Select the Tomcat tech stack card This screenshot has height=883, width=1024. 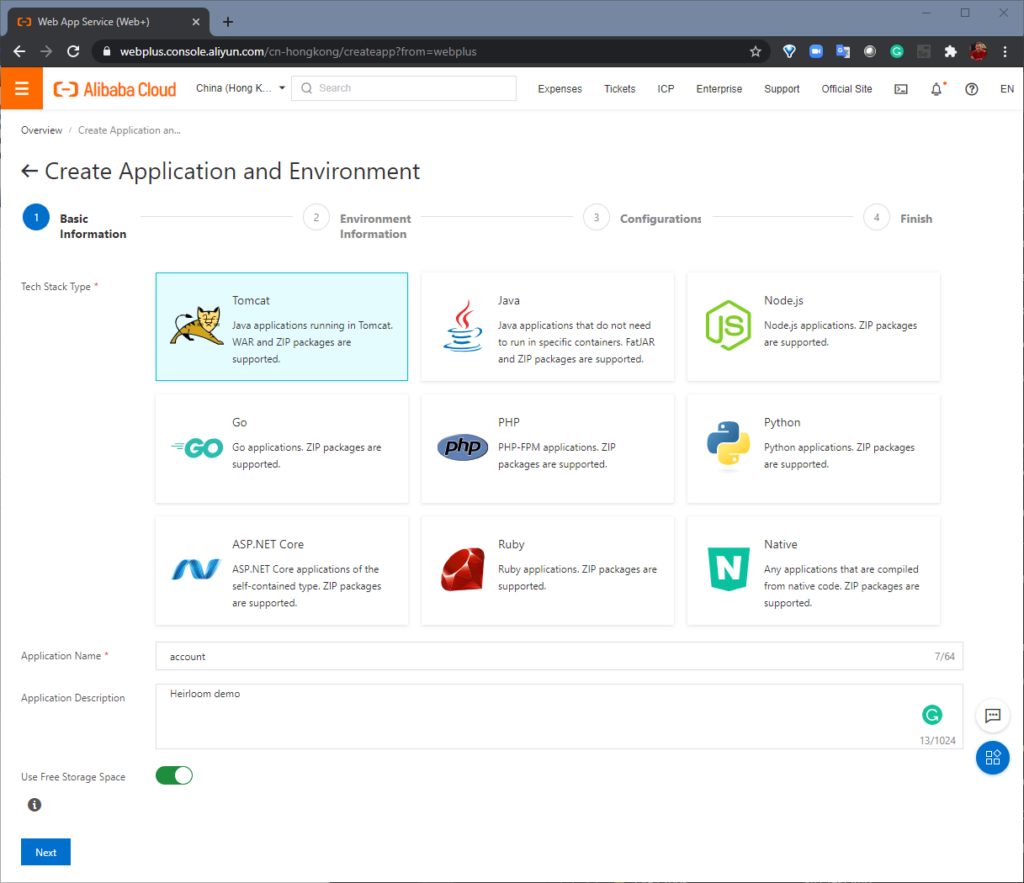(281, 327)
